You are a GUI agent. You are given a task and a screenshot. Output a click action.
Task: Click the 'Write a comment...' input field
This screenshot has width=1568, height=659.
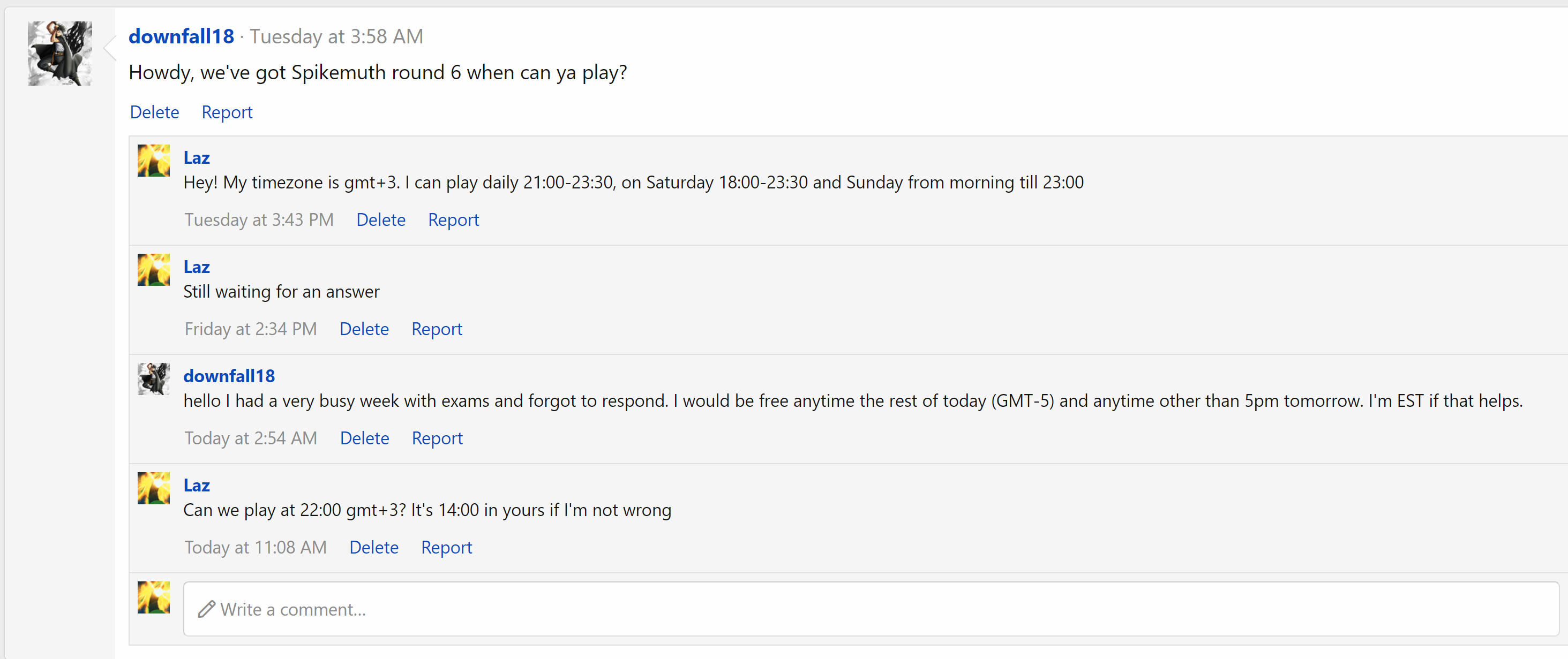click(x=871, y=609)
